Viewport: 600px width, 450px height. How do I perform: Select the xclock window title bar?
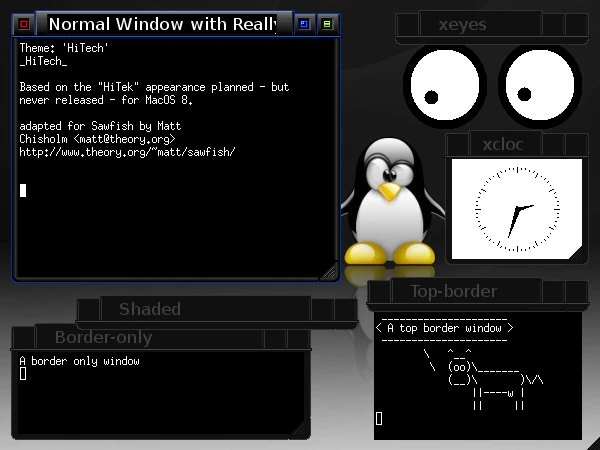coord(503,144)
